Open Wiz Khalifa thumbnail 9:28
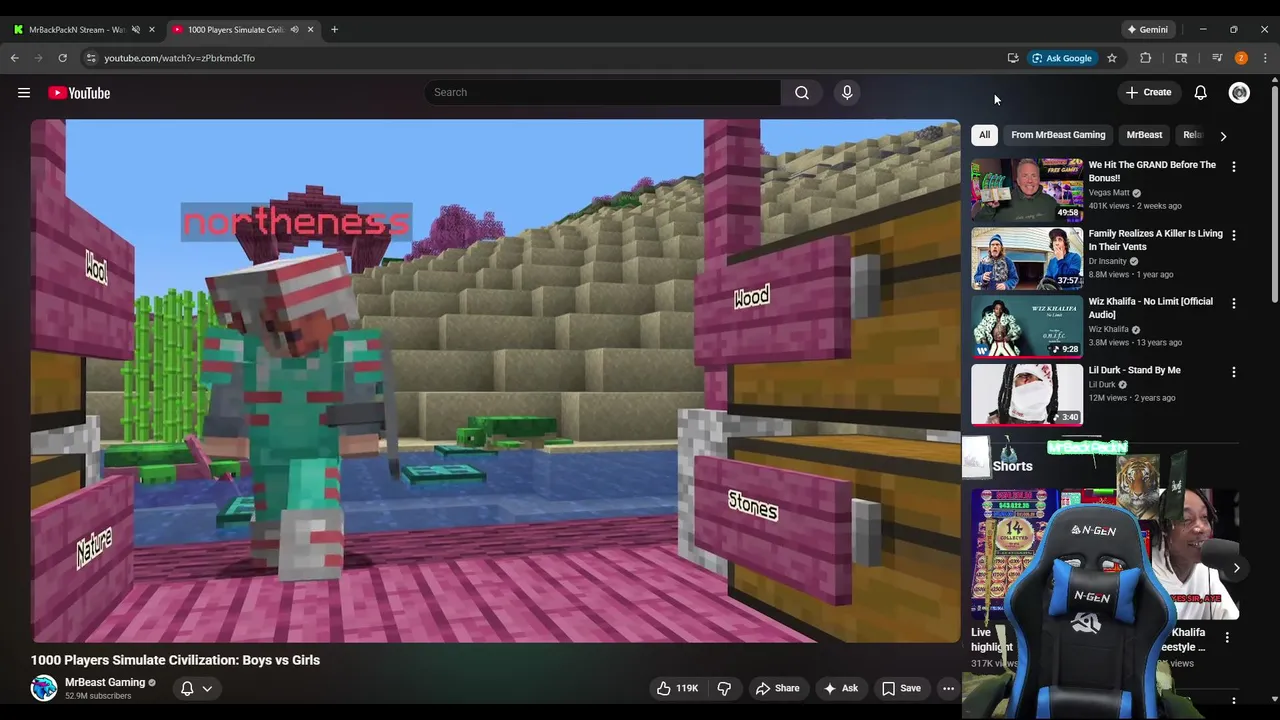 coord(1027,326)
